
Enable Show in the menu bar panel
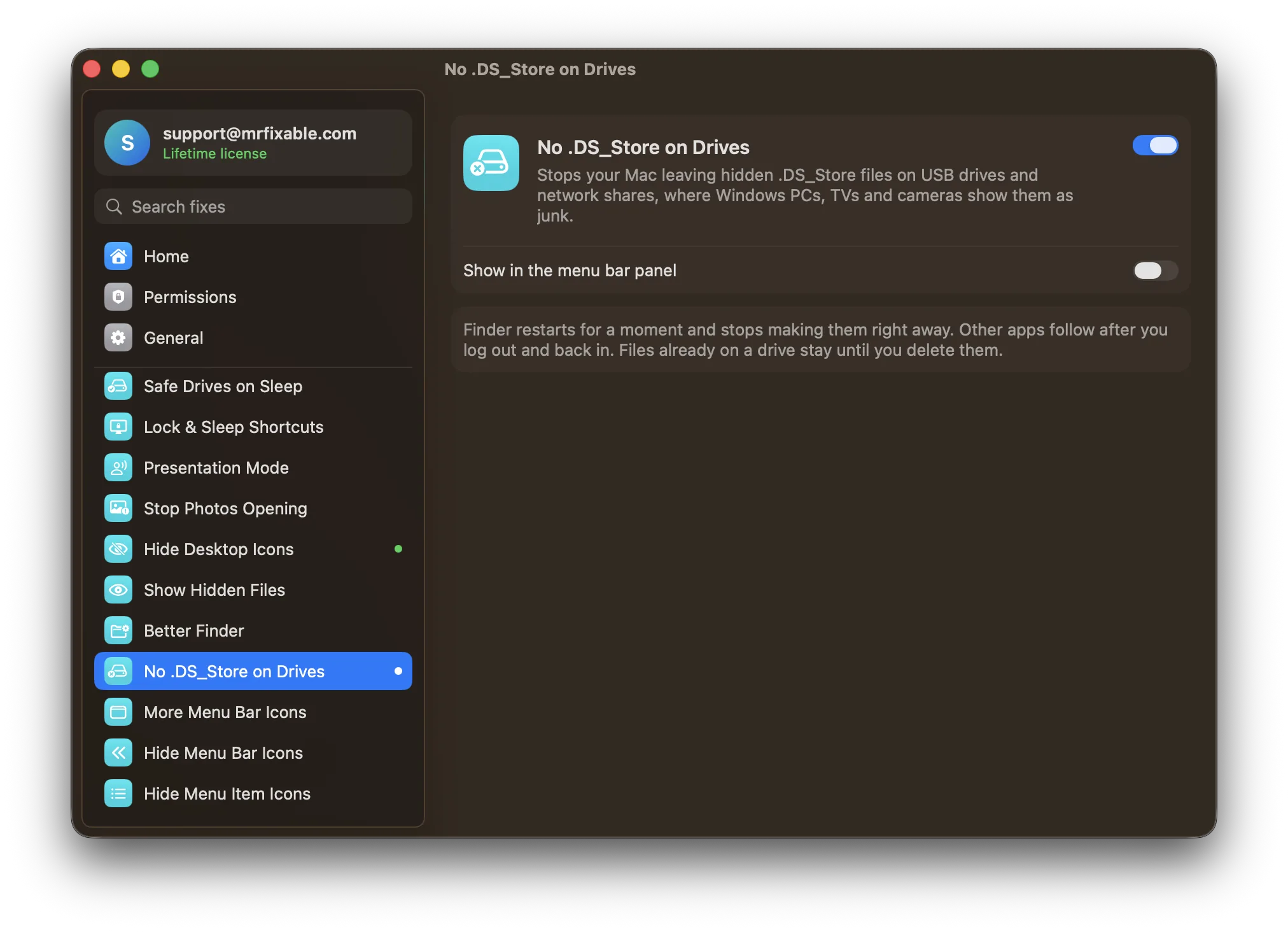tap(1155, 271)
